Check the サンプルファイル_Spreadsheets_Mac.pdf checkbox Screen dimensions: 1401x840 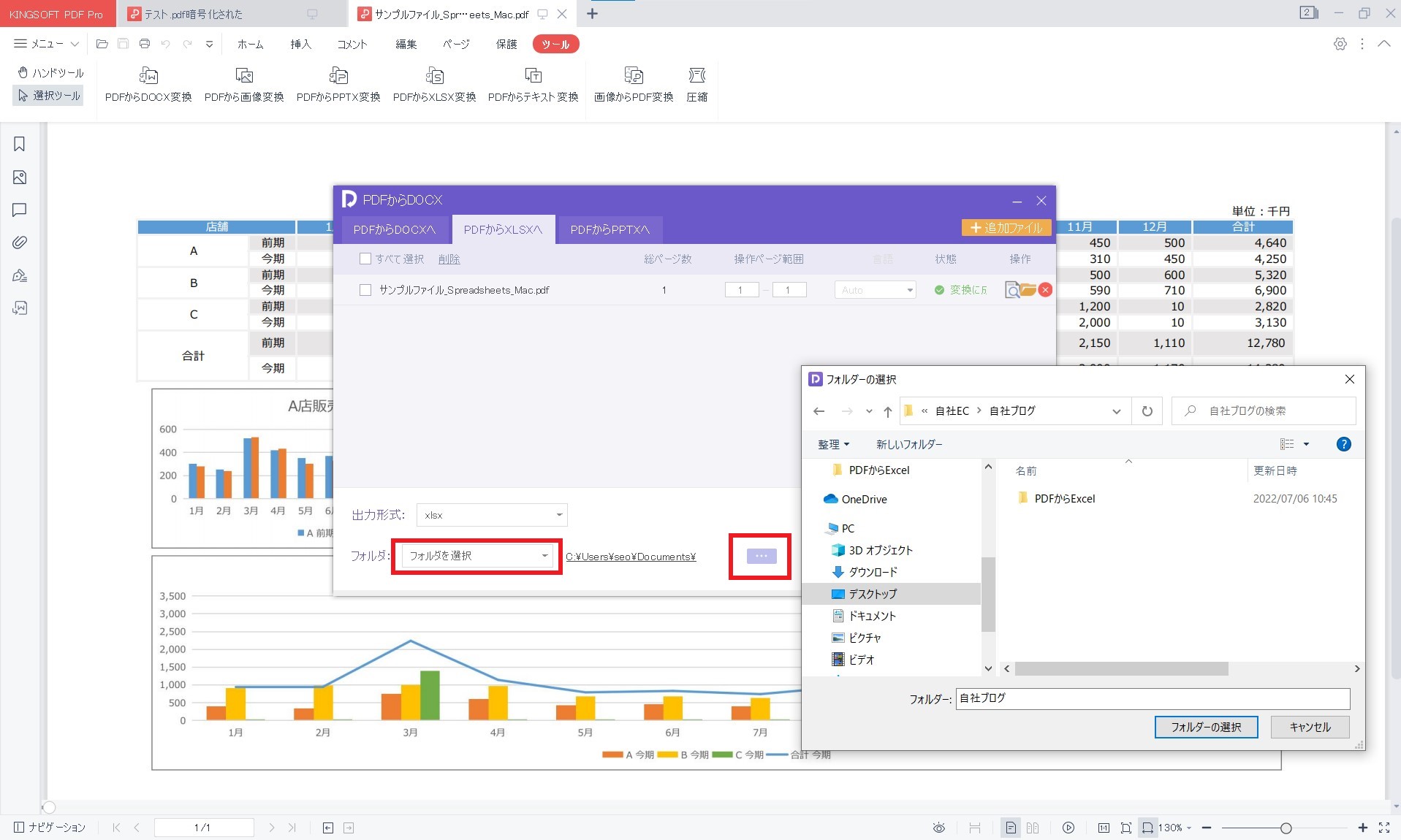coord(365,290)
